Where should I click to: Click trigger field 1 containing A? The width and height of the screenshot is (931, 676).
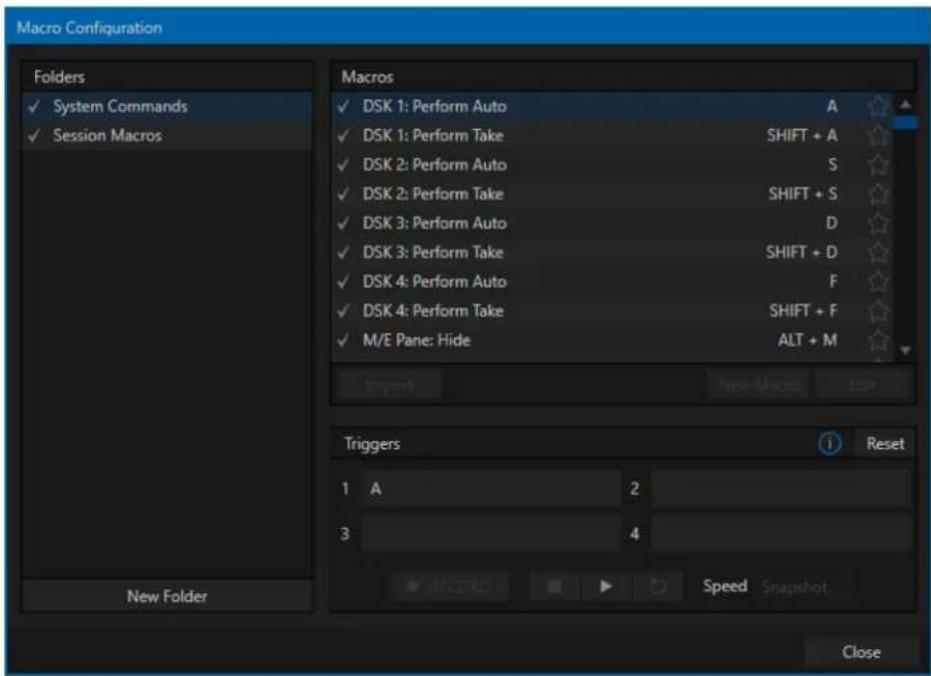(491, 488)
